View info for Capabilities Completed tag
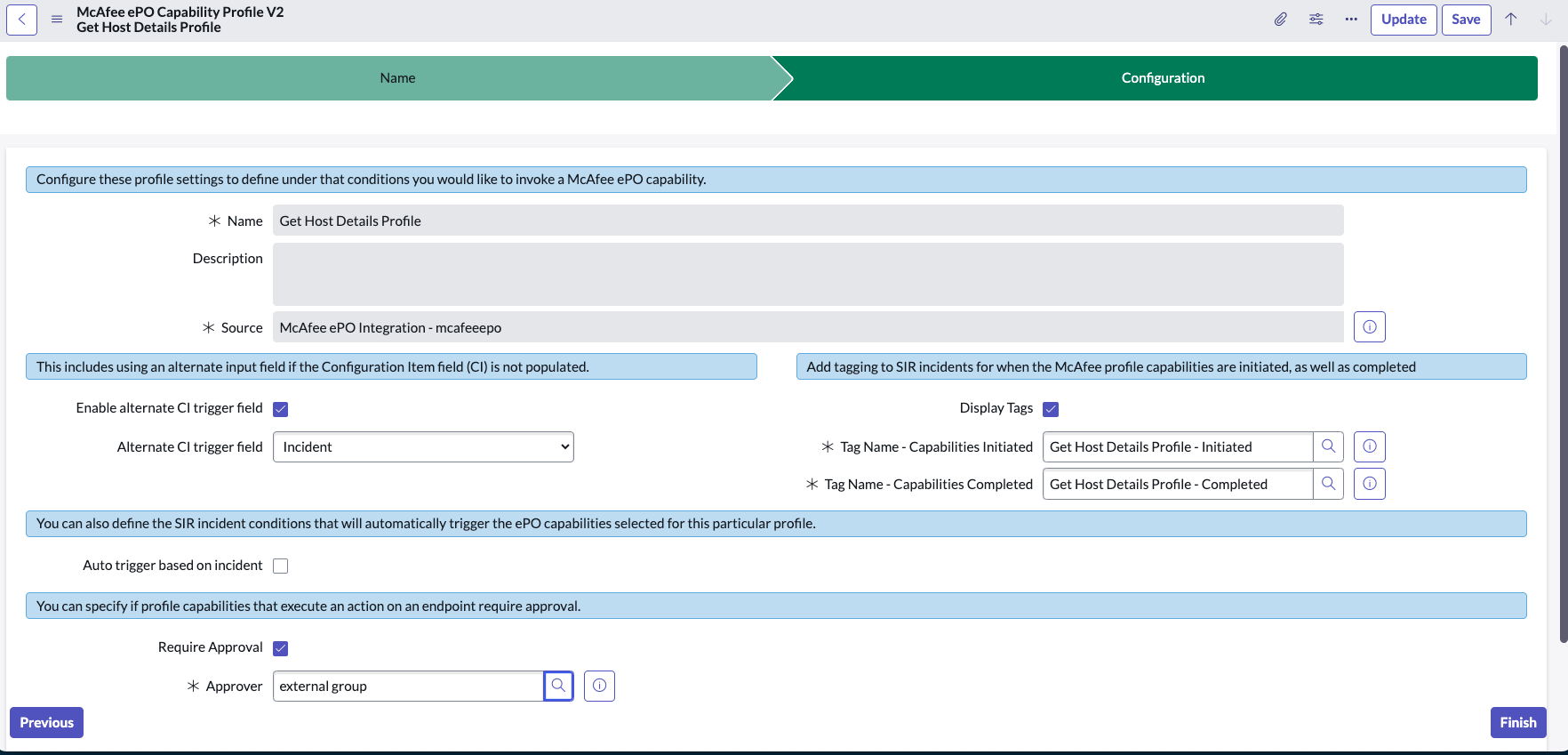This screenshot has height=755, width=1568. pyautogui.click(x=1370, y=484)
